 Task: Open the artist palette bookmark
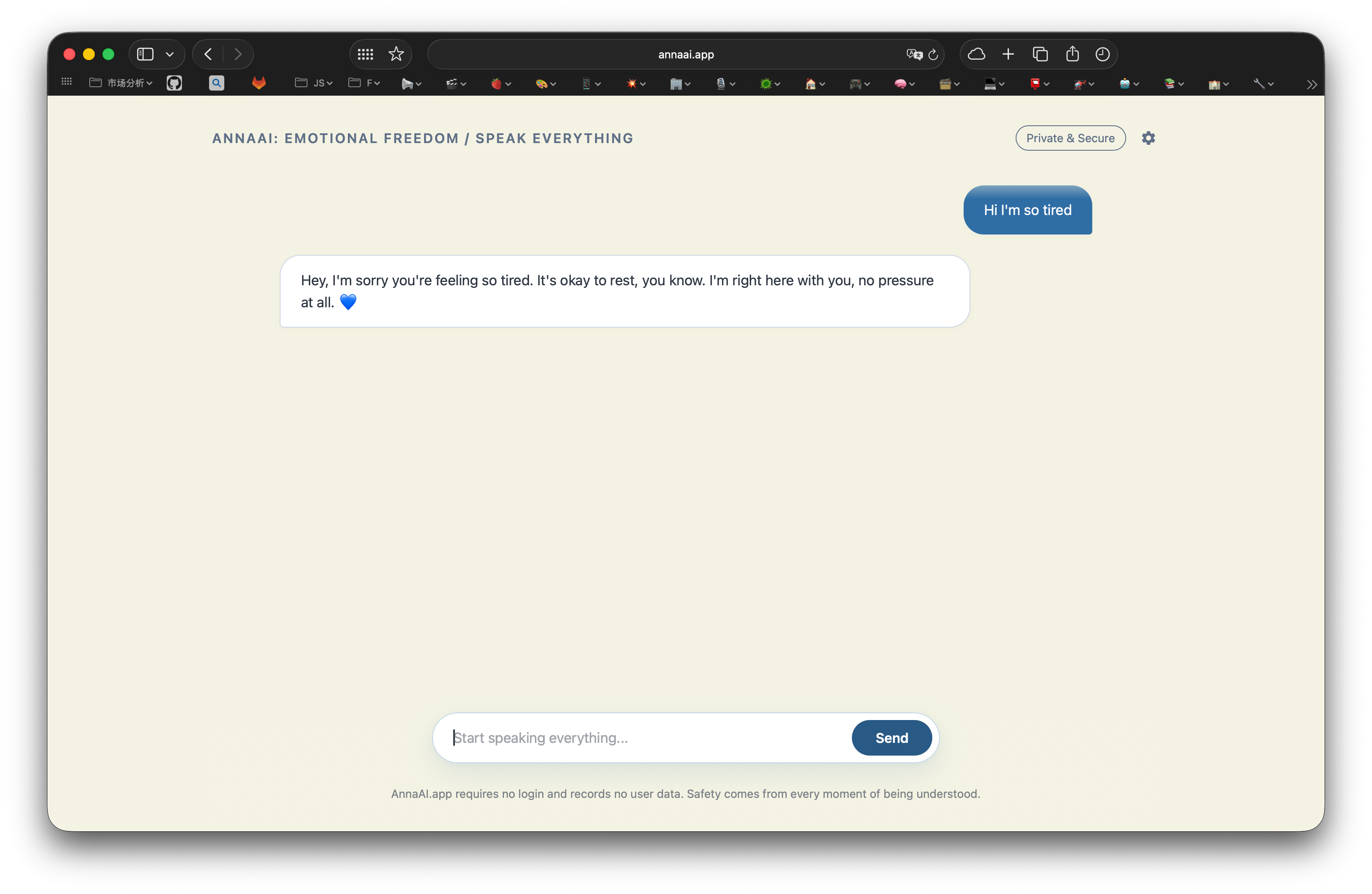541,83
